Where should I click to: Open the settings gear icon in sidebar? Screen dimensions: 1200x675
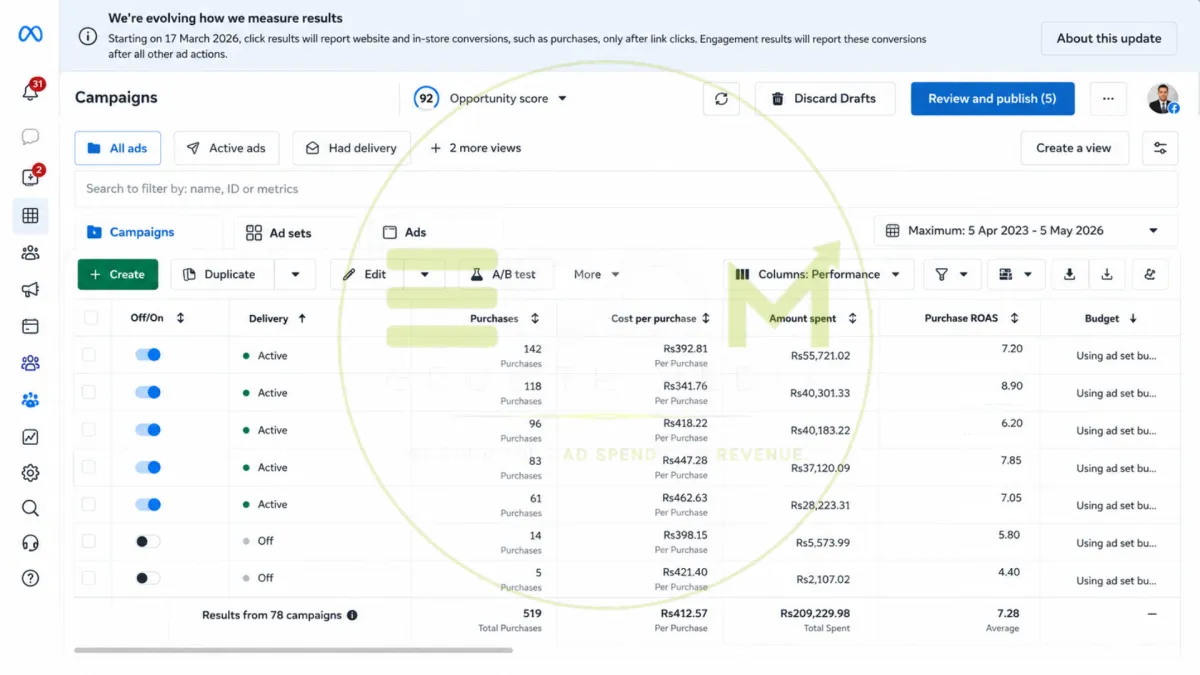(30, 473)
